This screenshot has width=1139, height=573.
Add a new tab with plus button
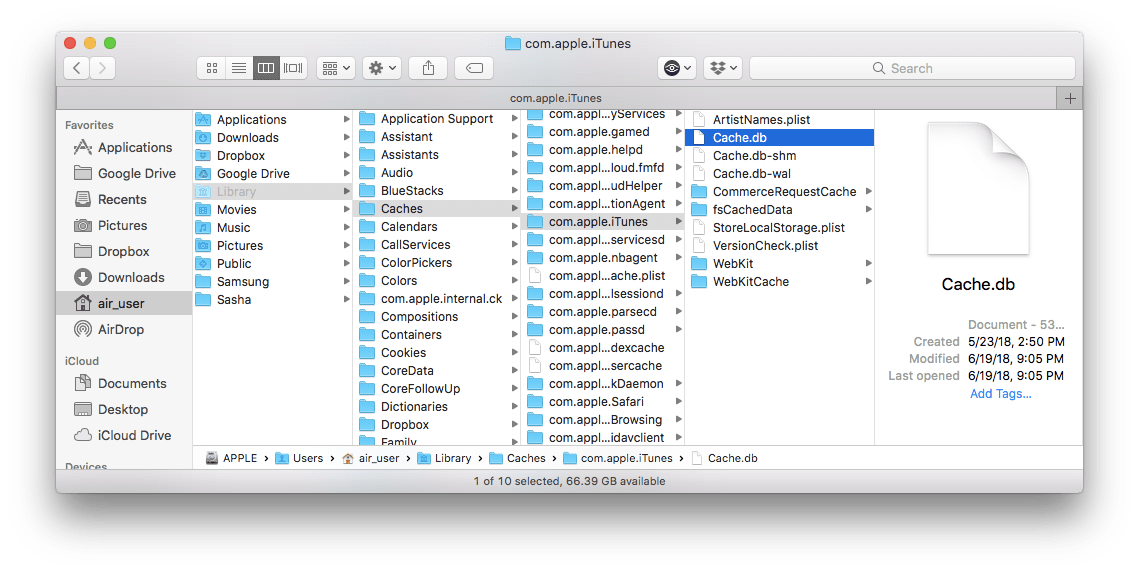pos(1070,98)
